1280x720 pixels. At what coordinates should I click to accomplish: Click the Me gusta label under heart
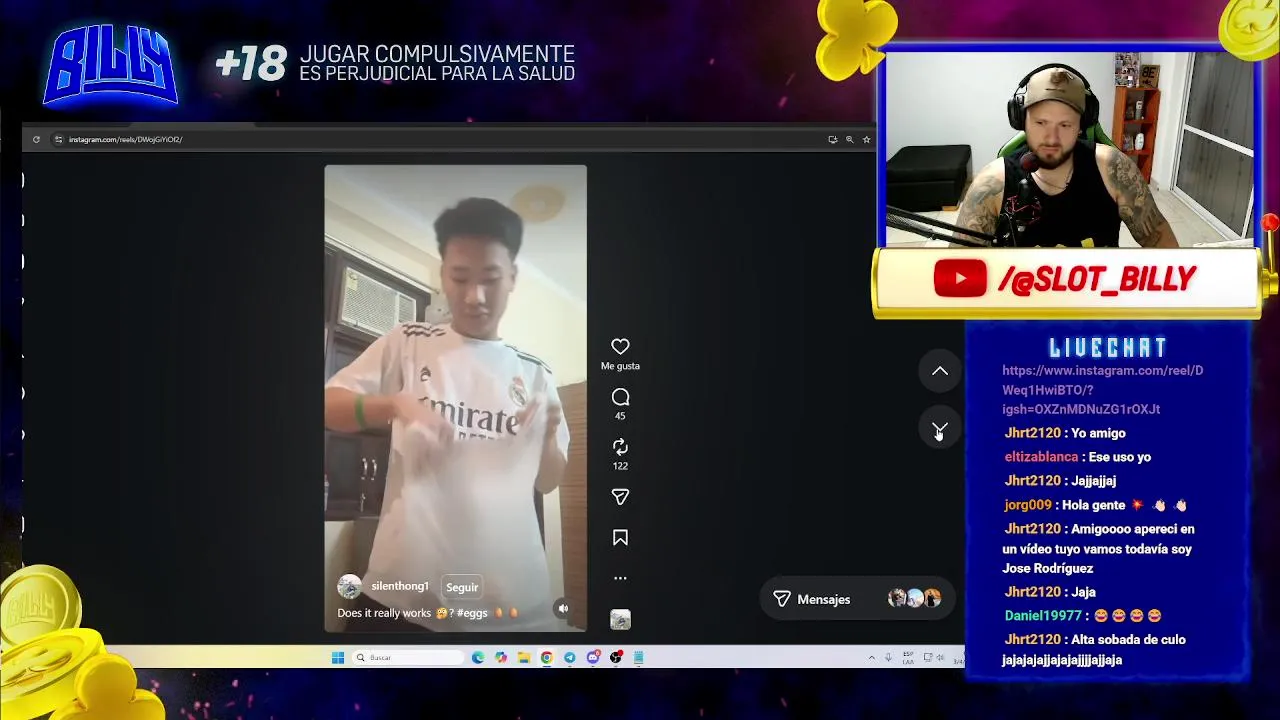[620, 366]
